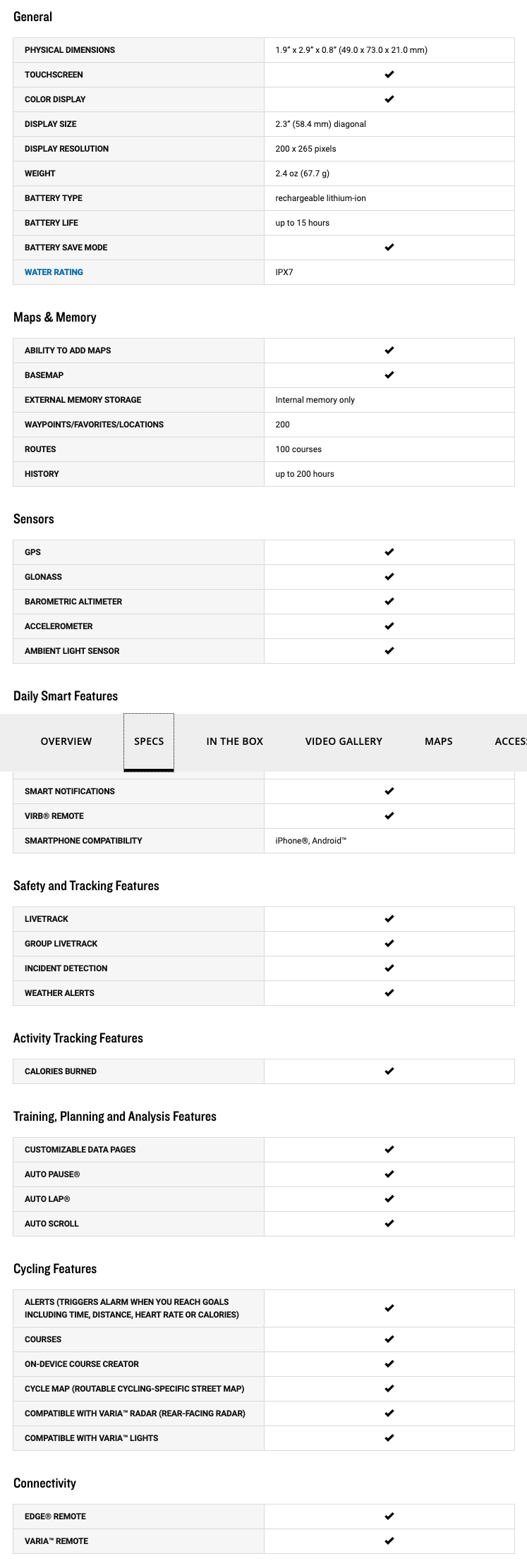Click the Barometric Altimeter checkmark
Viewport: 527px width, 1568px height.
click(x=389, y=602)
